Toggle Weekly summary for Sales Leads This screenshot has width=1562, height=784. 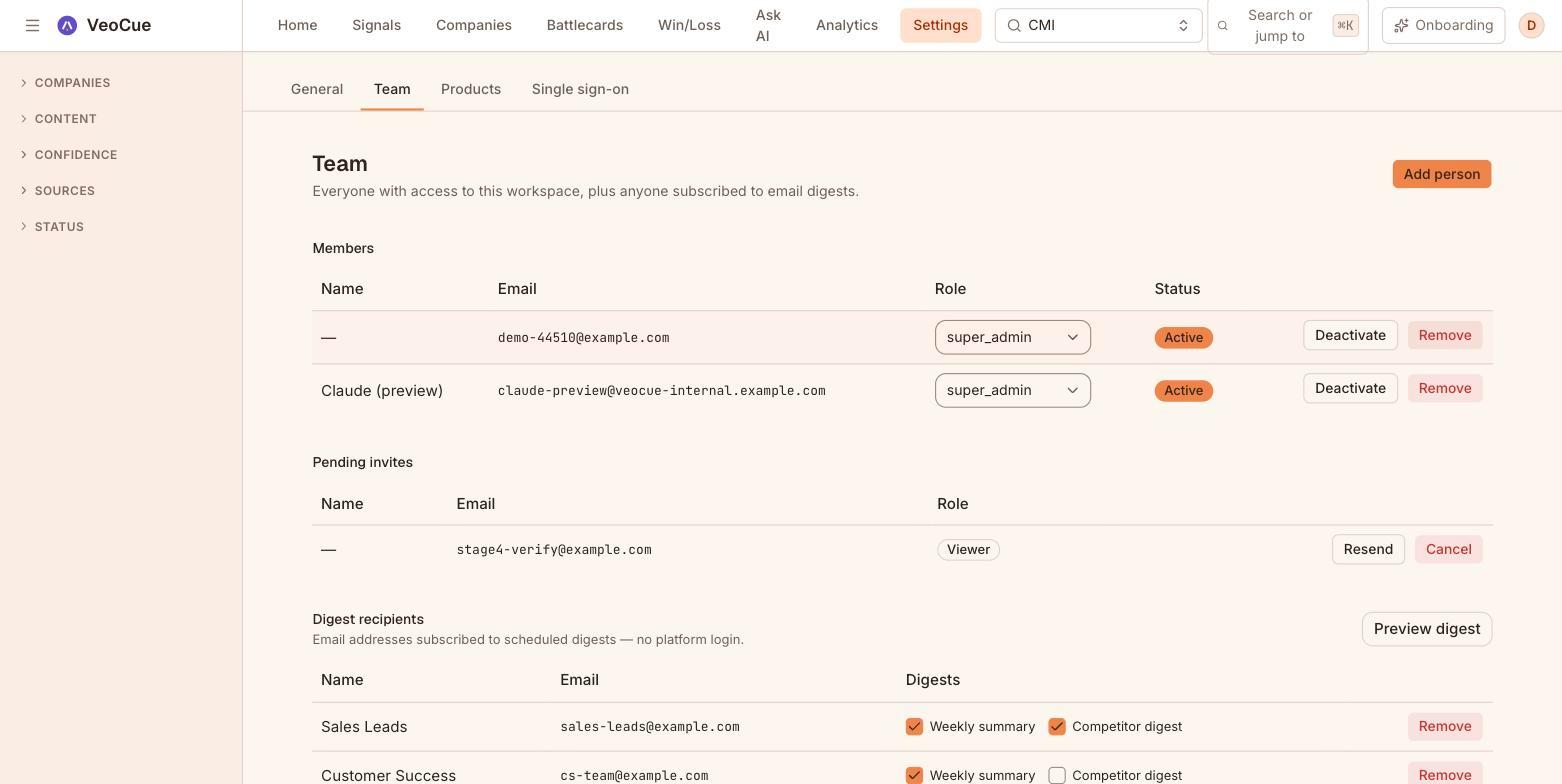point(914,727)
